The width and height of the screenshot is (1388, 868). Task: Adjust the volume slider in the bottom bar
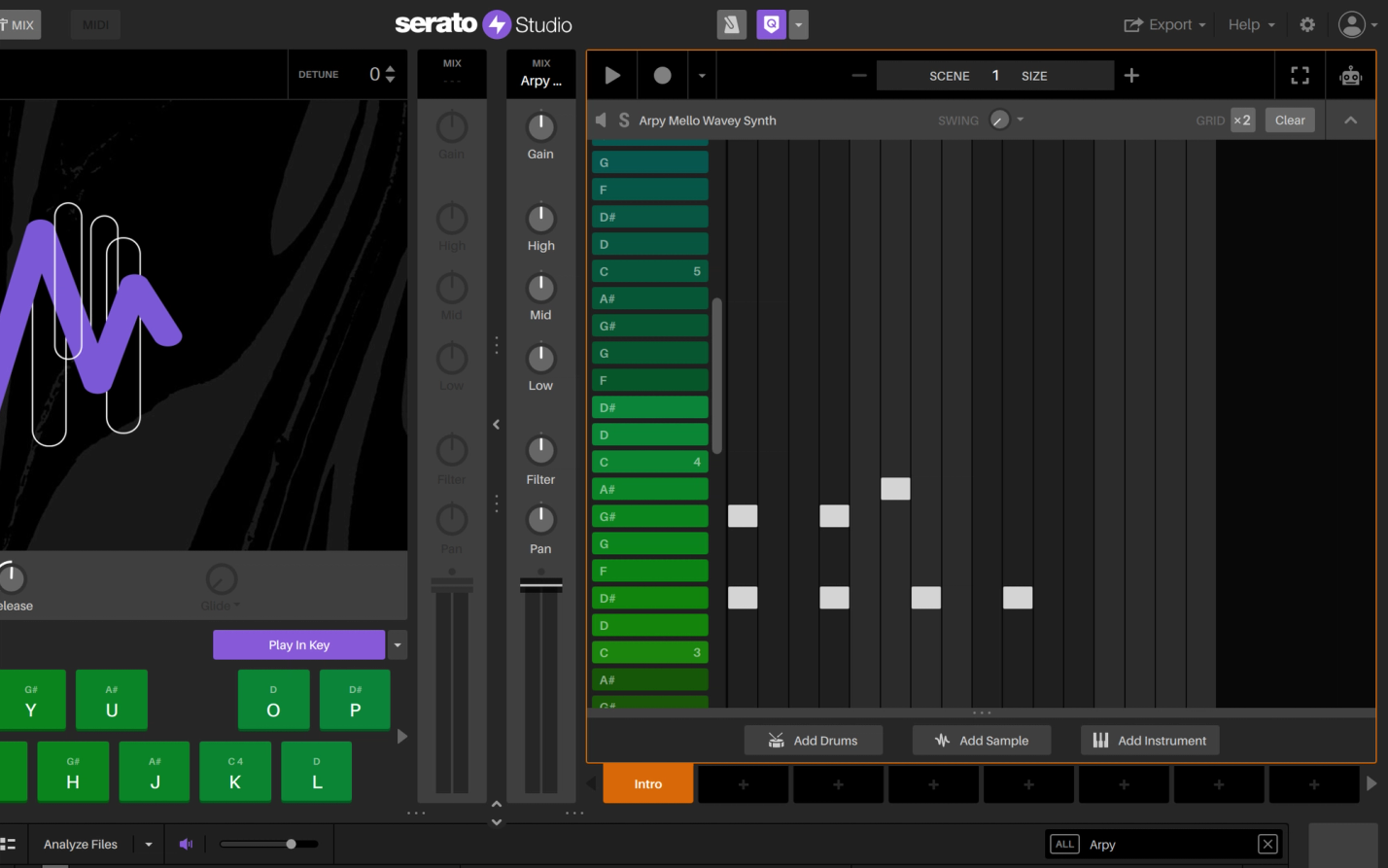coord(289,844)
